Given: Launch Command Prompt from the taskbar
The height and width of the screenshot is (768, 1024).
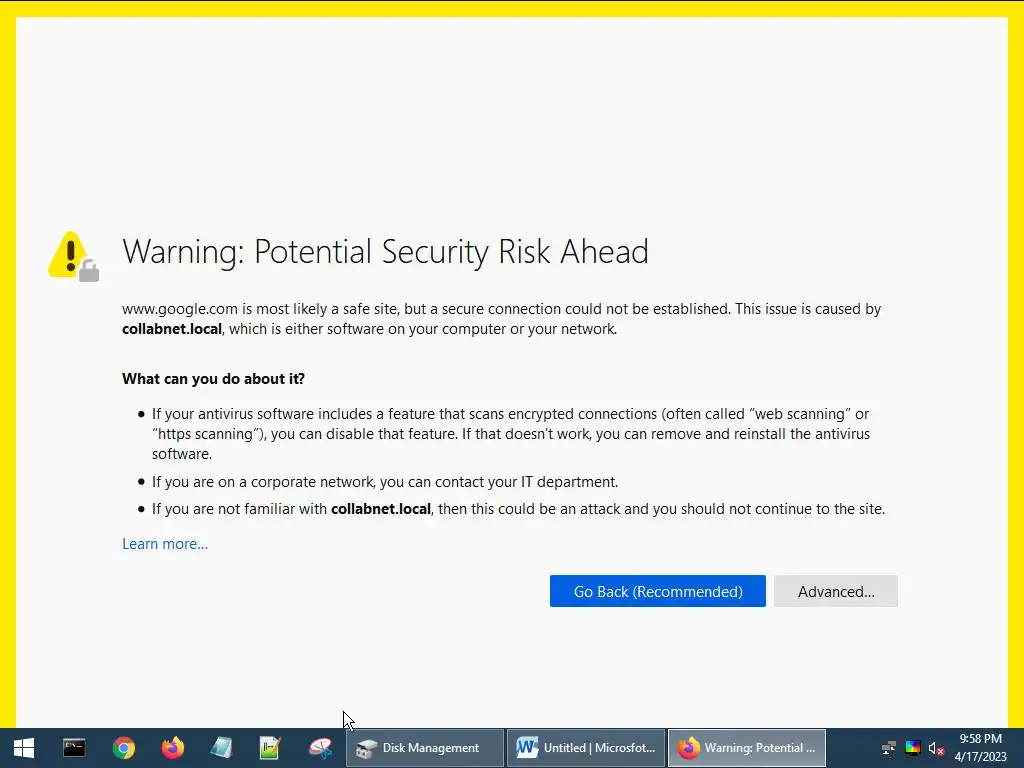Looking at the screenshot, I should (x=74, y=748).
